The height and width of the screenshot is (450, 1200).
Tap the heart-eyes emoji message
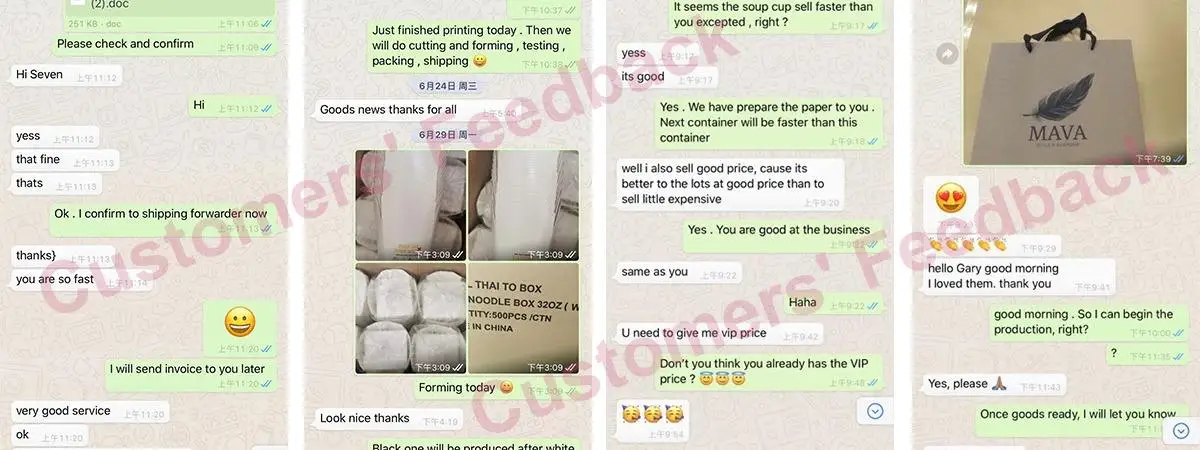pyautogui.click(x=951, y=200)
